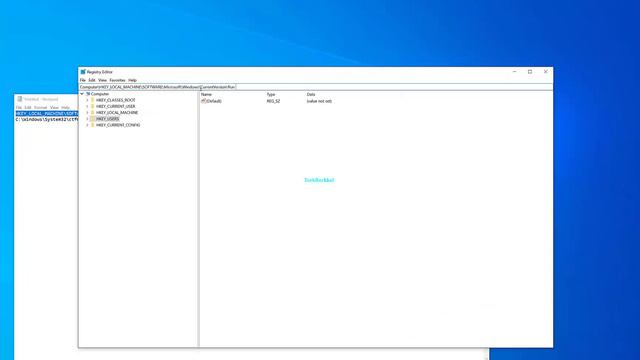The width and height of the screenshot is (640, 360).
Task: Sort values by the Name column header
Action: pos(206,94)
